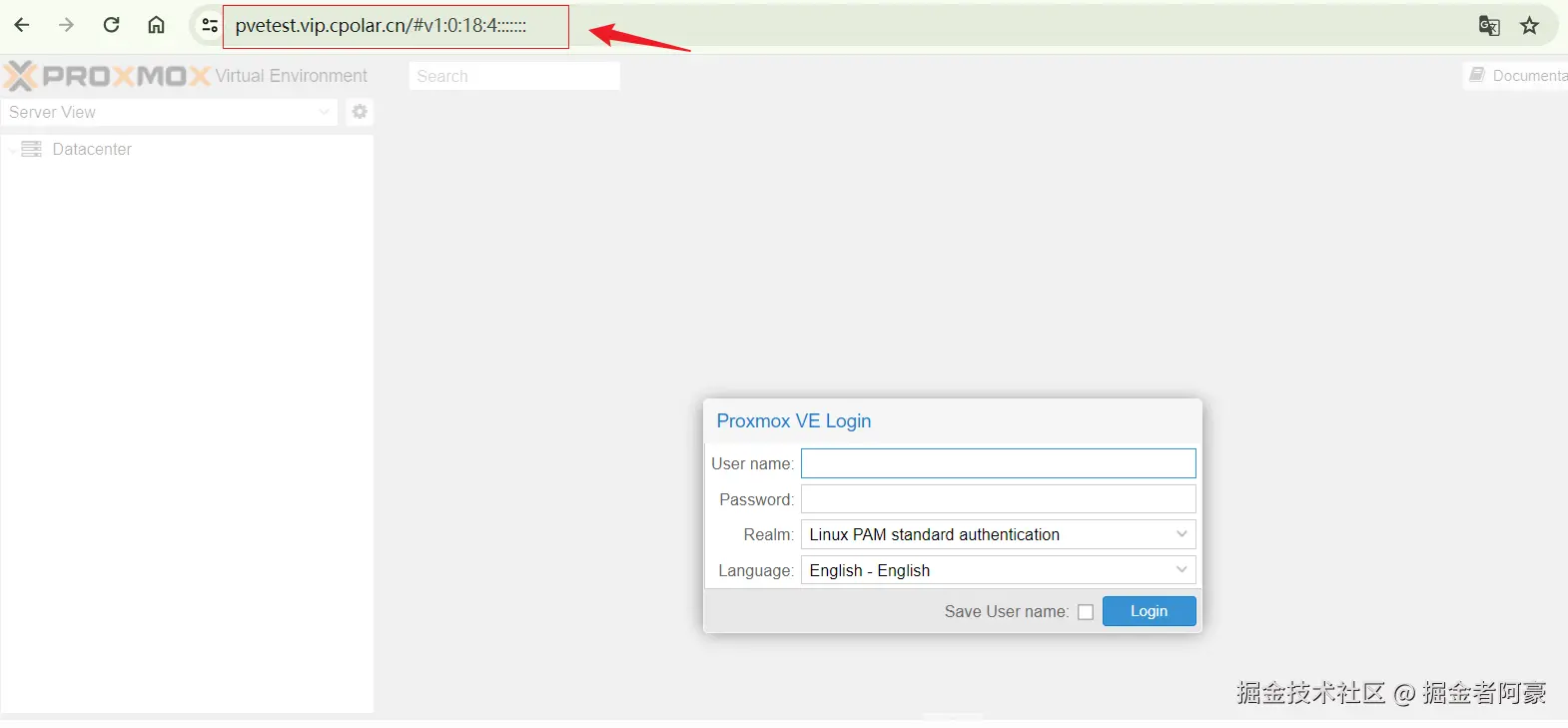This screenshot has width=1568, height=728.
Task: Collapse the Datacenter tree expander arrow
Action: (x=13, y=150)
